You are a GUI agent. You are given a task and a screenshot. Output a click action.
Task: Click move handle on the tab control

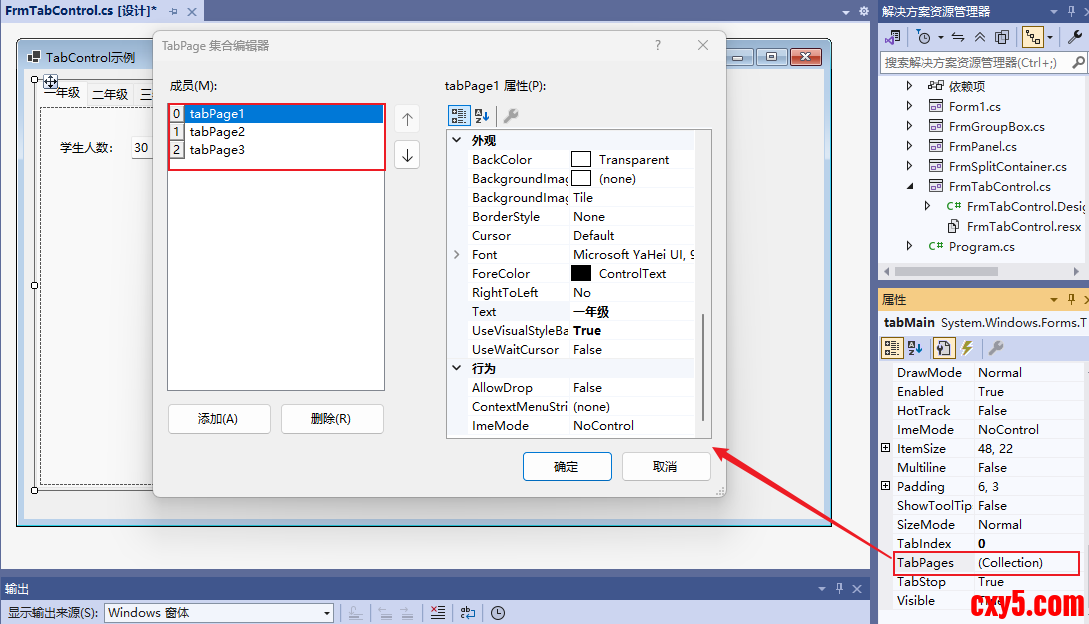pyautogui.click(x=51, y=81)
